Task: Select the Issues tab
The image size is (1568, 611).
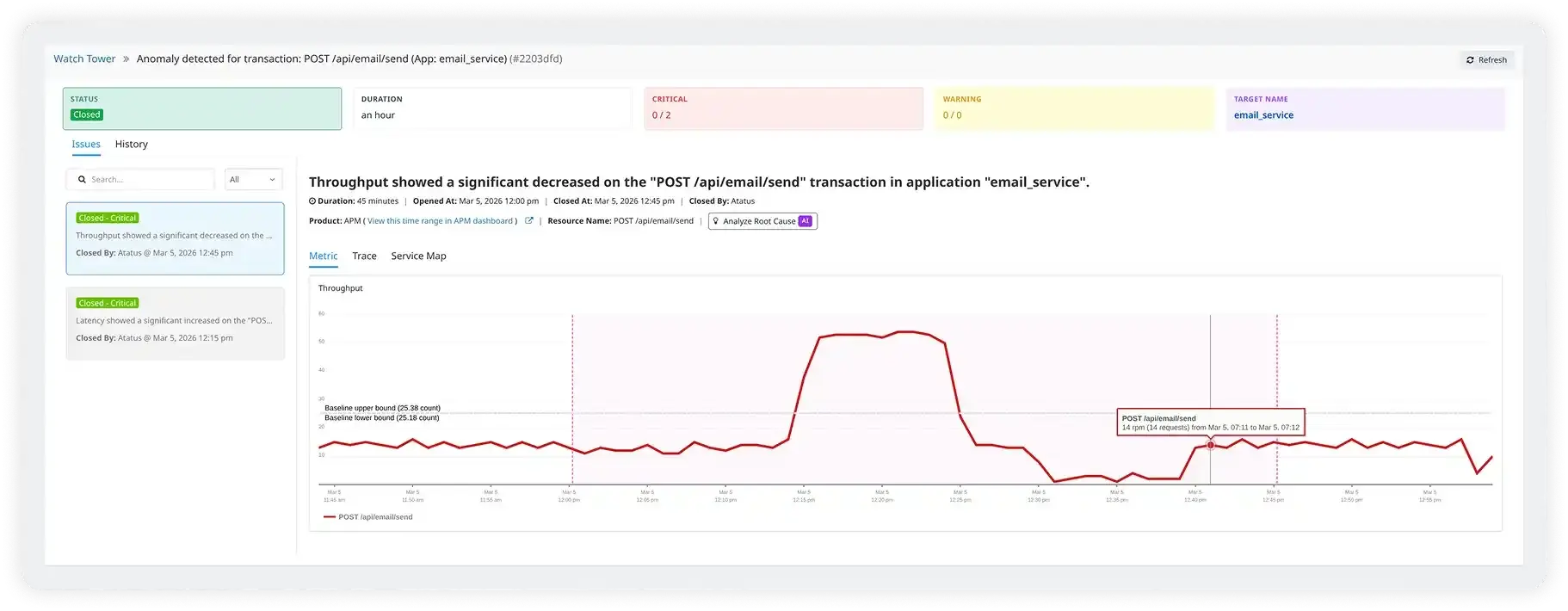Action: 86,145
